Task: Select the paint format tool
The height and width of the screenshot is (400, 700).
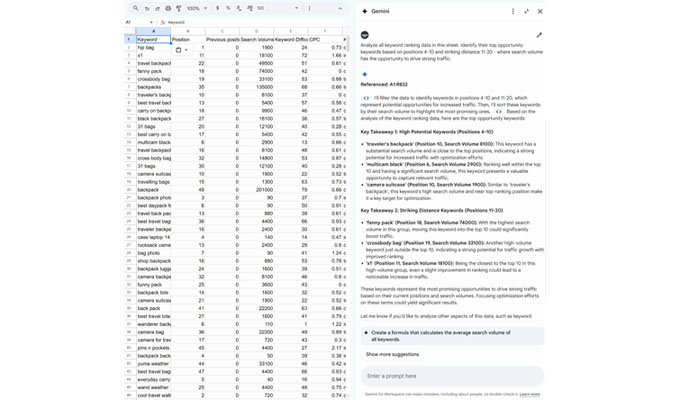Action: 179,8
